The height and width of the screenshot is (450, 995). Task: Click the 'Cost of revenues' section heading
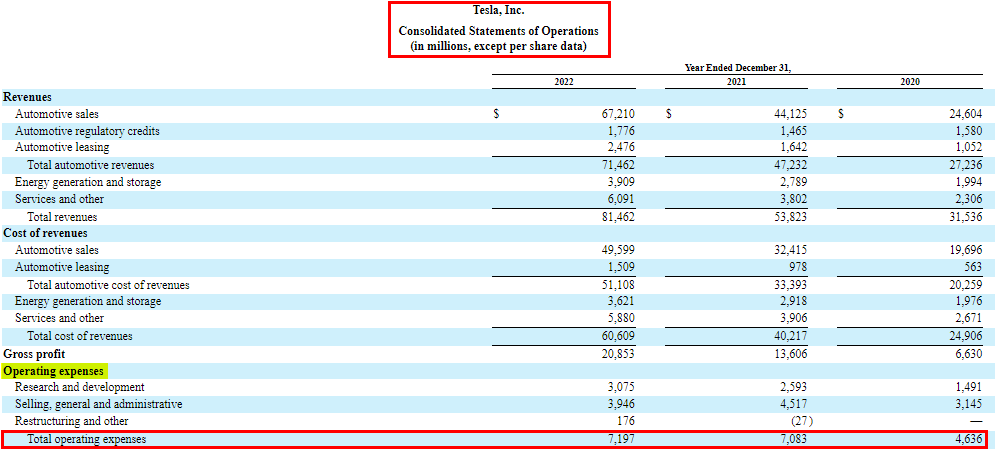tap(45, 233)
